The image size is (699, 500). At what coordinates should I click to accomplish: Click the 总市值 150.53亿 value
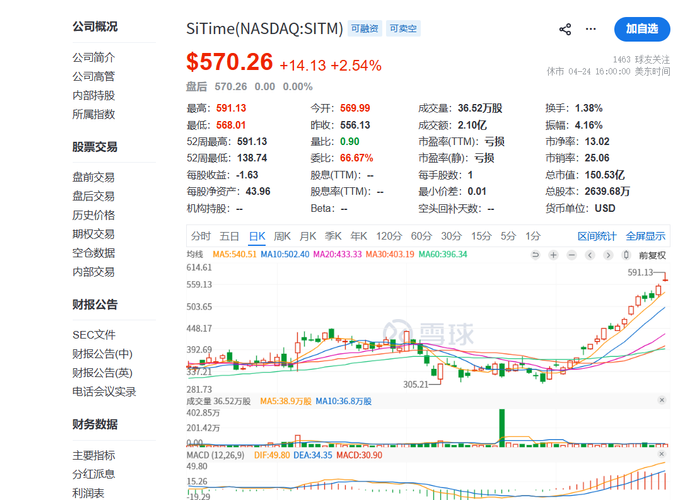click(x=604, y=175)
